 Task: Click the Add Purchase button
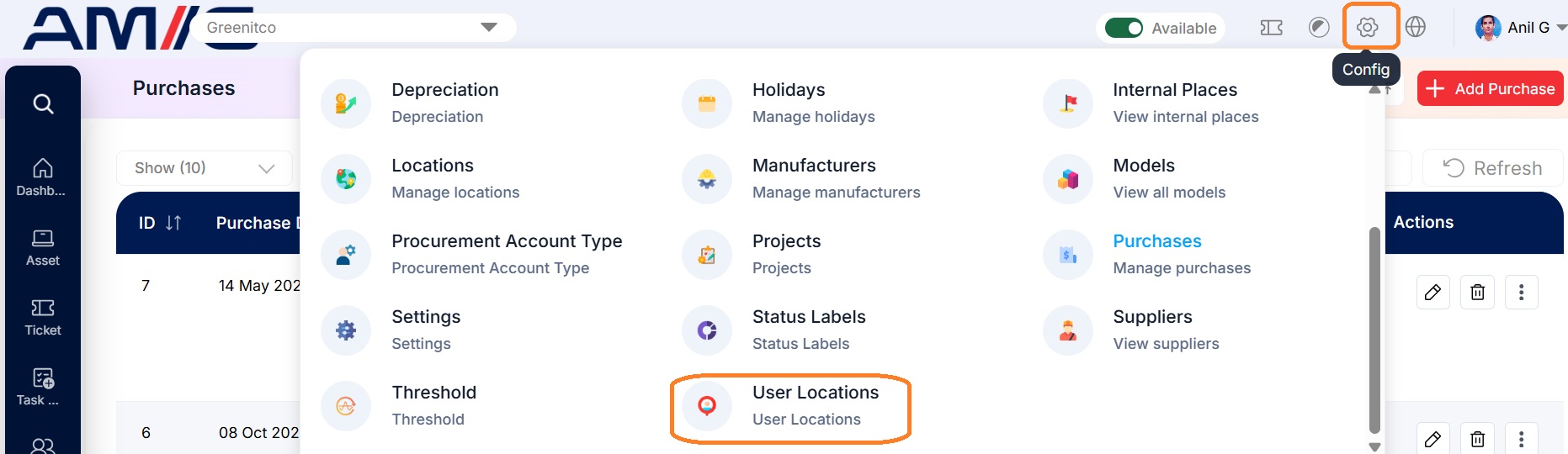tap(1491, 88)
